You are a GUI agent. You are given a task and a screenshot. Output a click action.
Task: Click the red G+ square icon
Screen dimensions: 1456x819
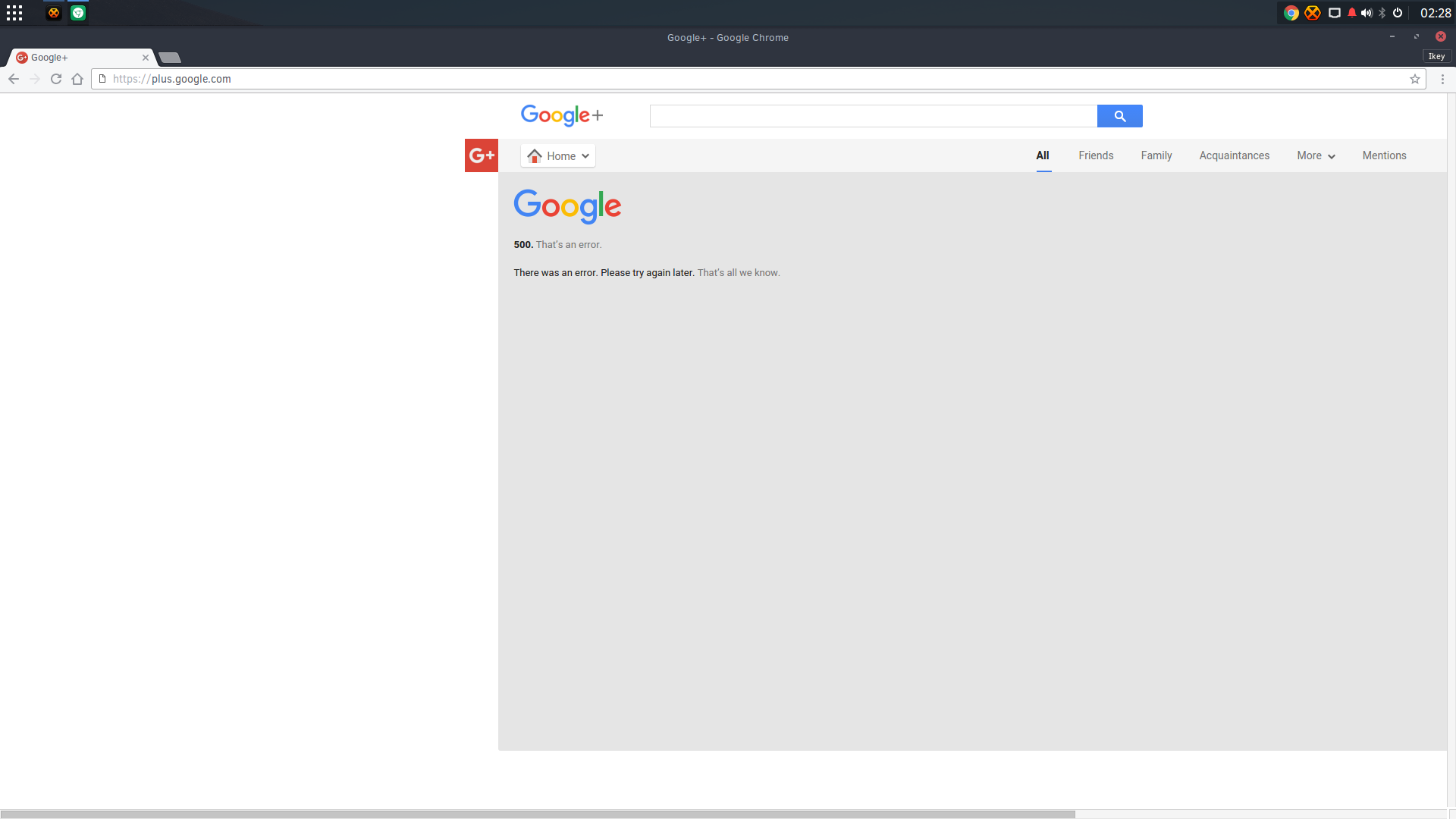482,155
